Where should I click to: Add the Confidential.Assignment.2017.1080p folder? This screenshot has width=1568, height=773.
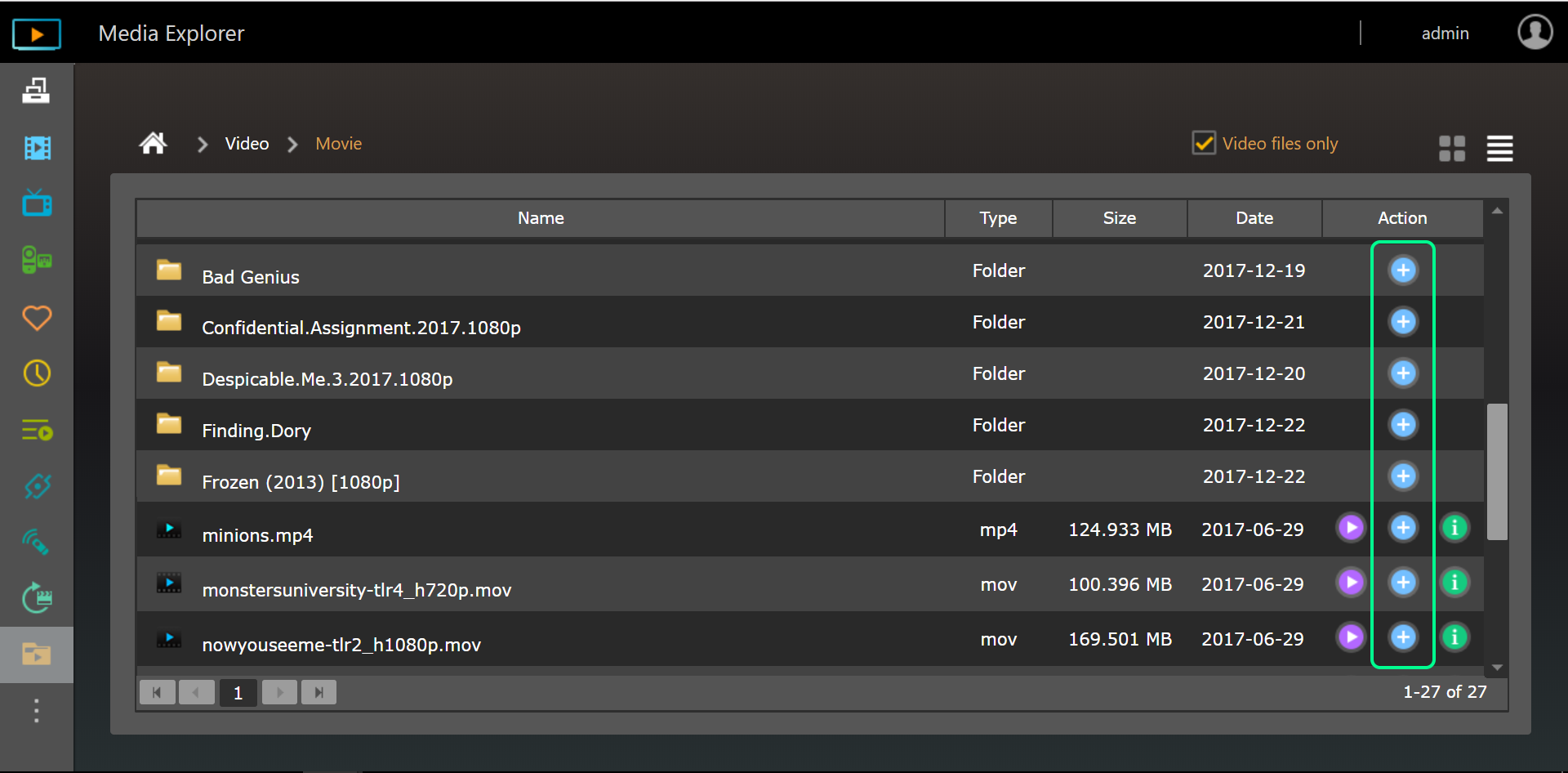pyautogui.click(x=1403, y=321)
